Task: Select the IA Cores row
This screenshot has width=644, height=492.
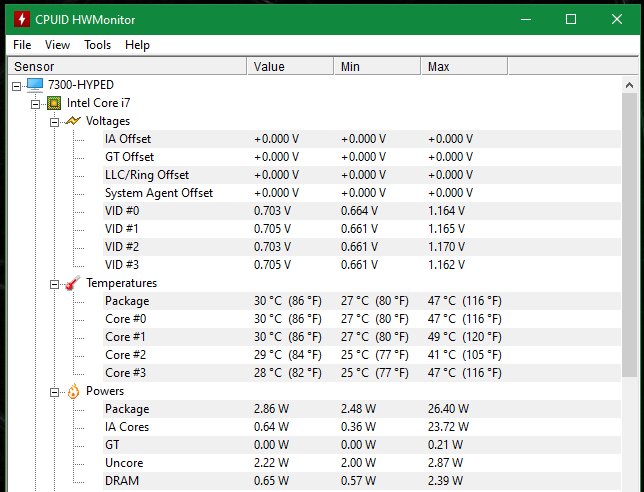Action: pyautogui.click(x=362, y=427)
